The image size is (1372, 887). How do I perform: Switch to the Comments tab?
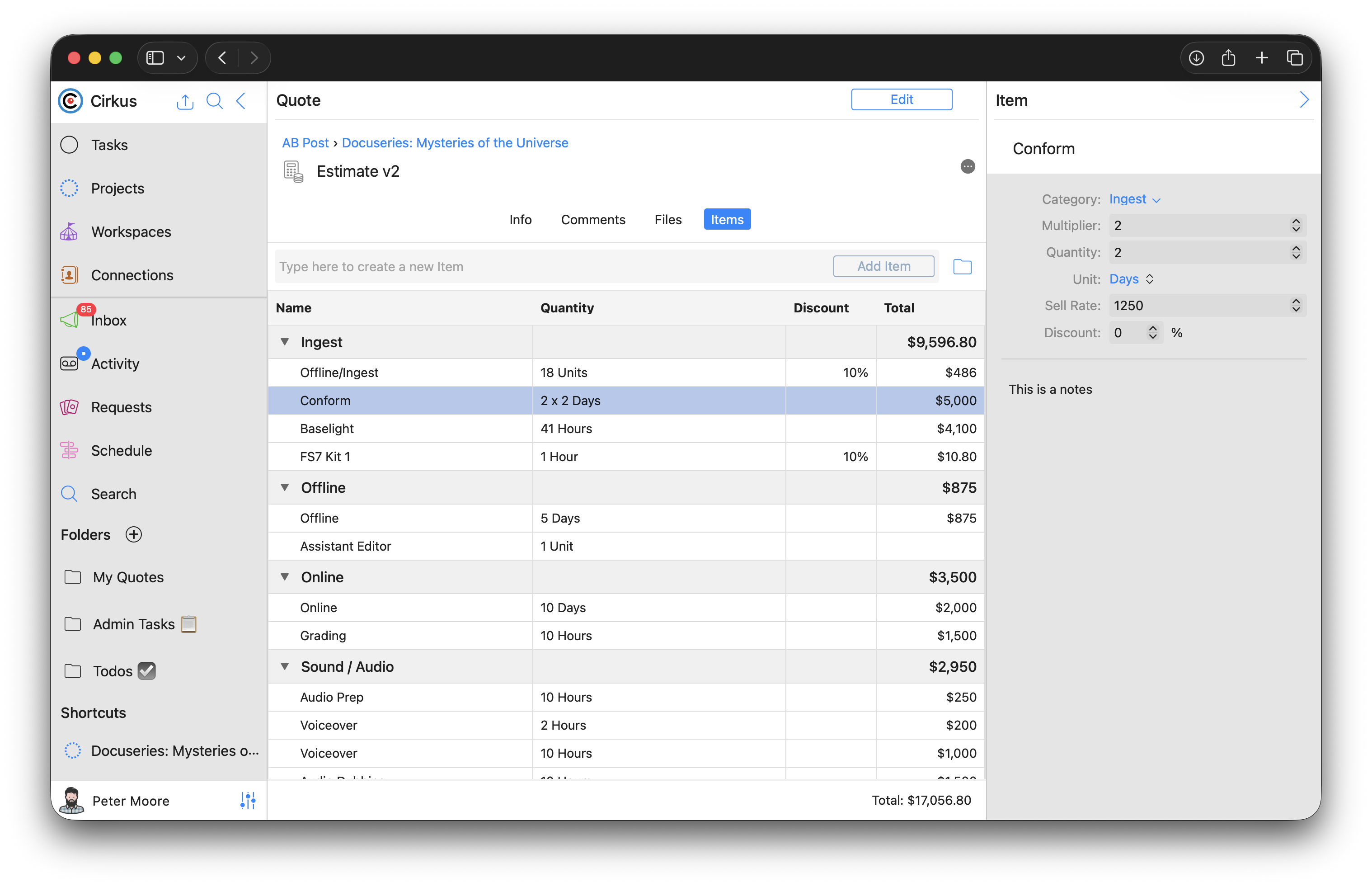point(592,219)
